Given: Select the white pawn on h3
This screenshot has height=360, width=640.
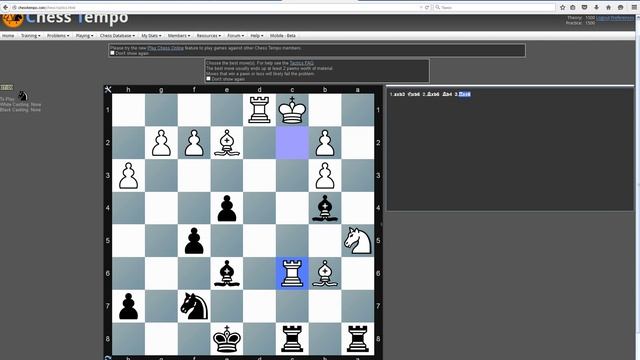Looking at the screenshot, I should pos(129,175).
